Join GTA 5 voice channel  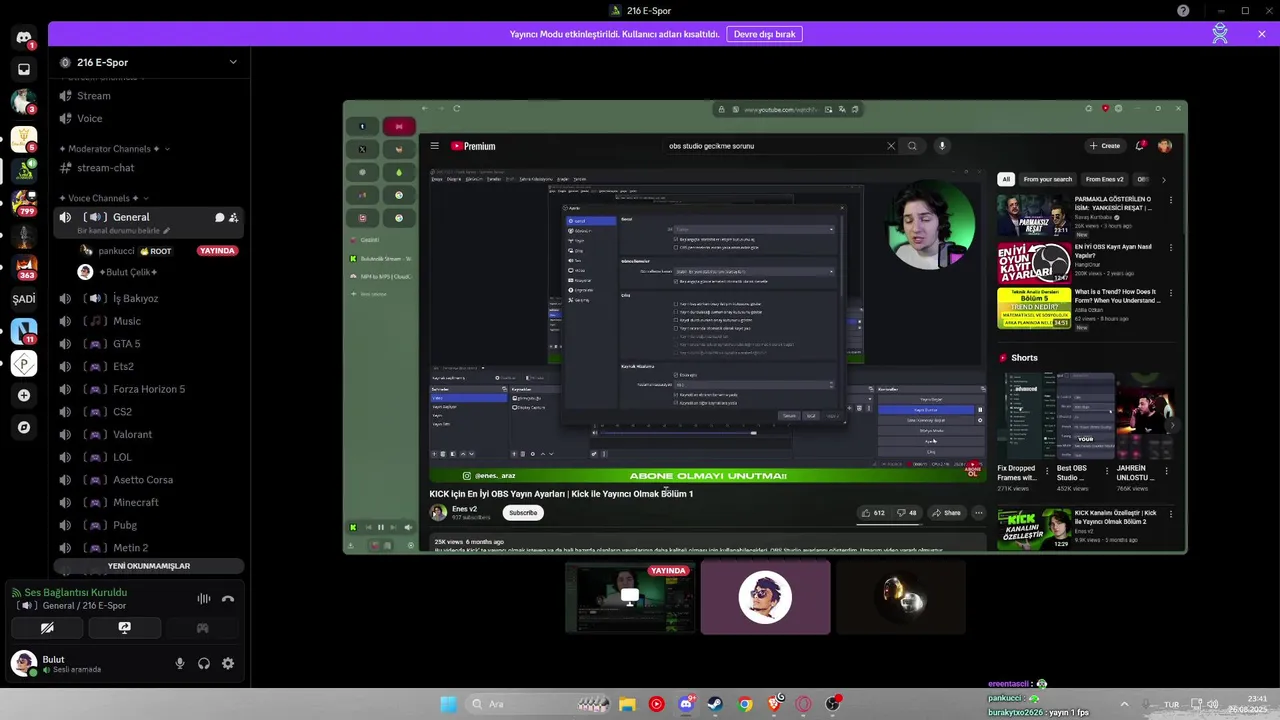pyautogui.click(x=150, y=344)
